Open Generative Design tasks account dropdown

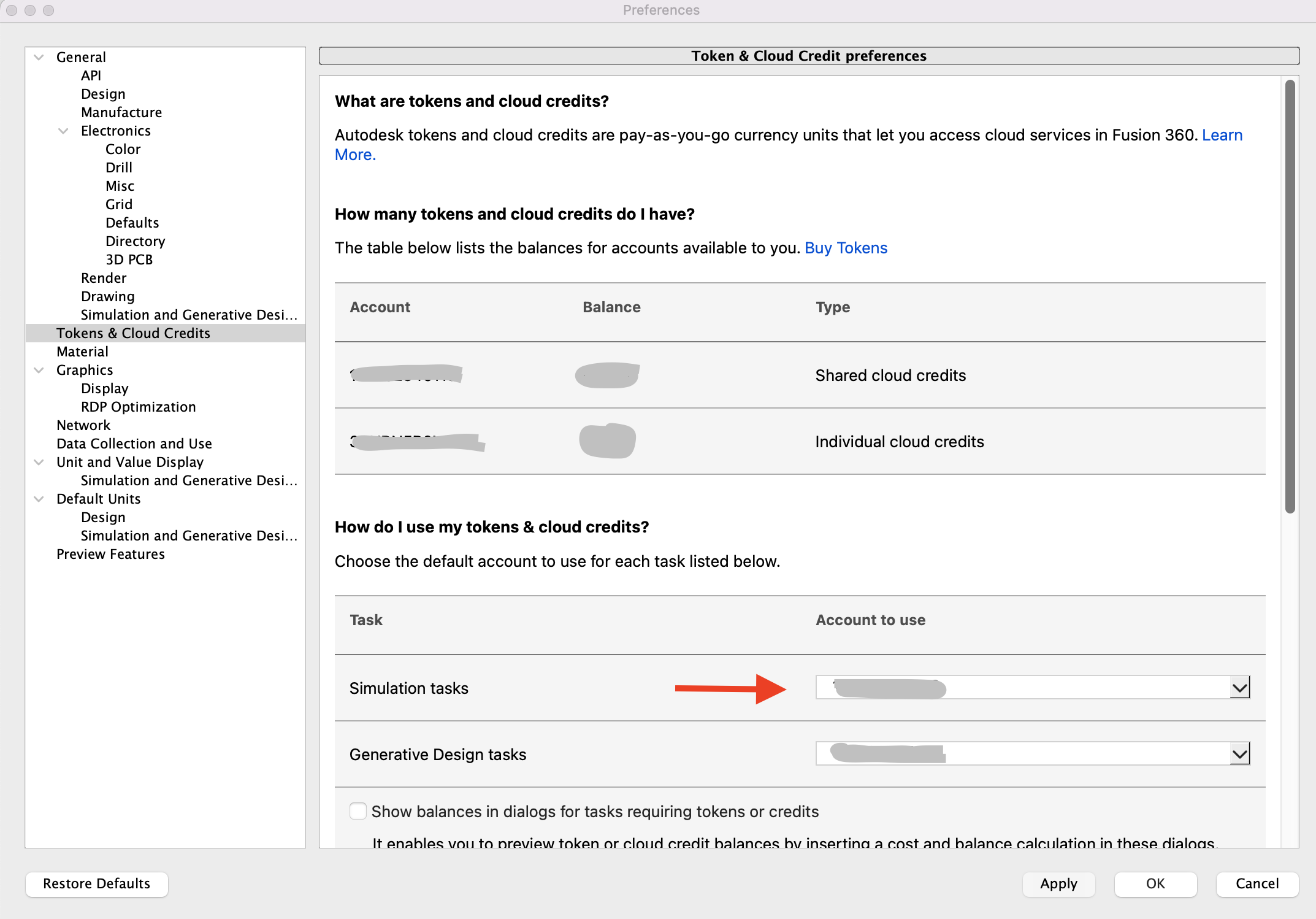1239,754
